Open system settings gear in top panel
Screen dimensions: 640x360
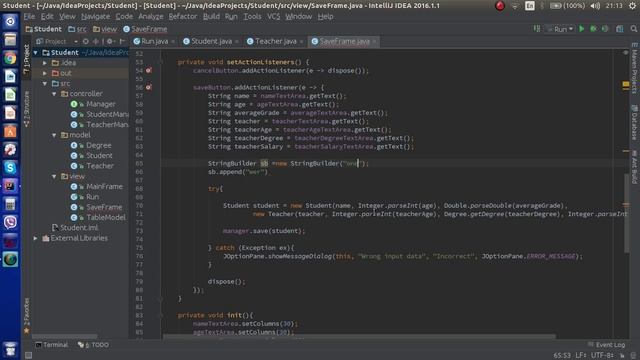coord(632,6)
